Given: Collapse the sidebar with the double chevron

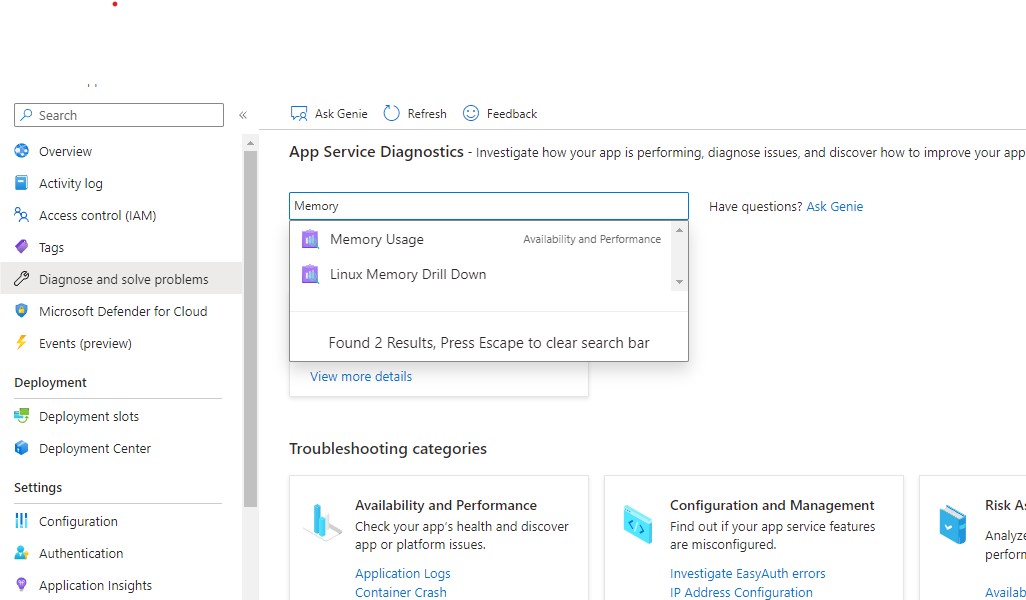Looking at the screenshot, I should [x=243, y=114].
